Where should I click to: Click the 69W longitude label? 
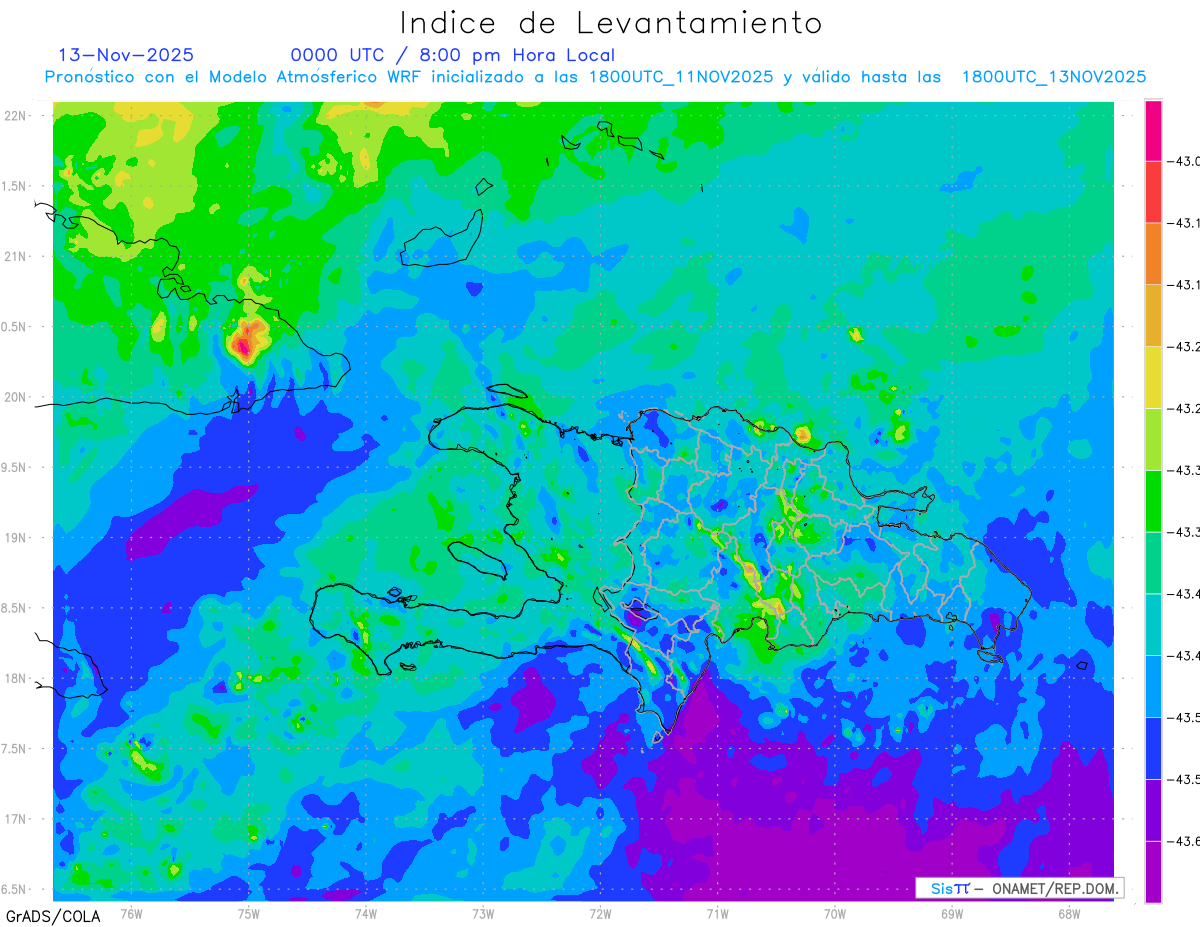tap(952, 913)
